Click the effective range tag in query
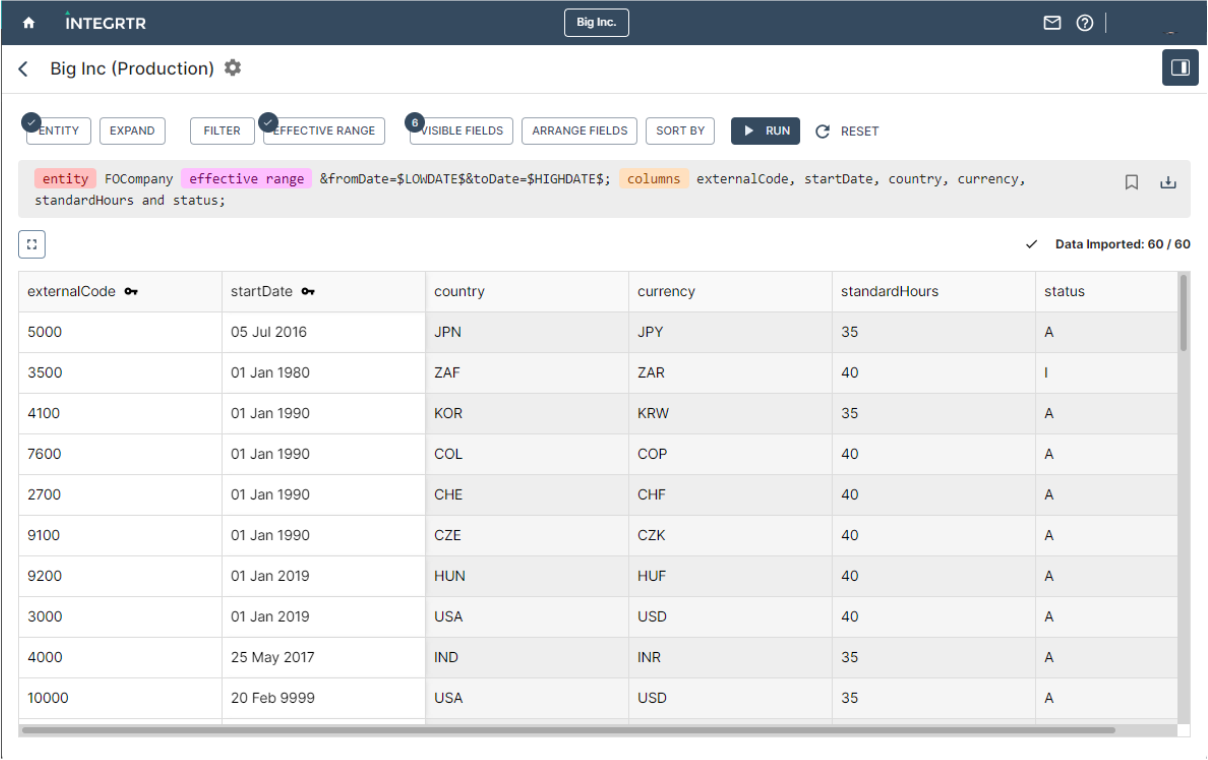Image resolution: width=1208 pixels, height=760 pixels. click(247, 179)
